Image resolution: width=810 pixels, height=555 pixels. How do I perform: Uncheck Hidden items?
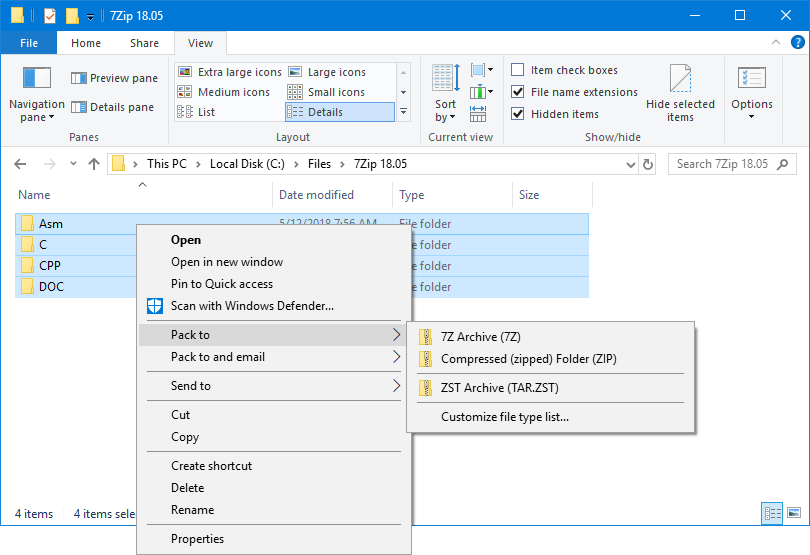517,114
